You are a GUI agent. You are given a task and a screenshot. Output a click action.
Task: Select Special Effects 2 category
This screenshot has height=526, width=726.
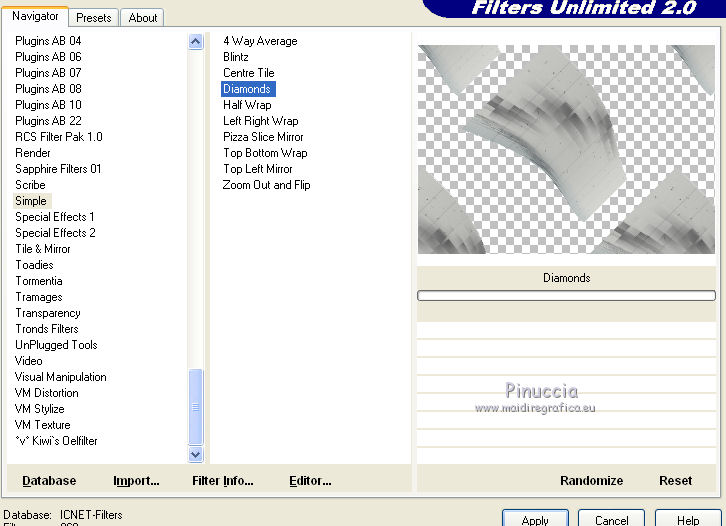tap(55, 233)
